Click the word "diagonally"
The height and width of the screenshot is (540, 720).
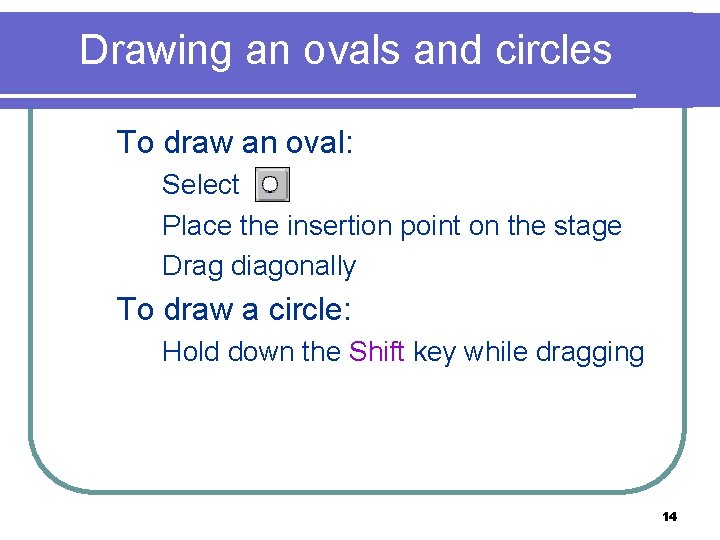[293, 267]
